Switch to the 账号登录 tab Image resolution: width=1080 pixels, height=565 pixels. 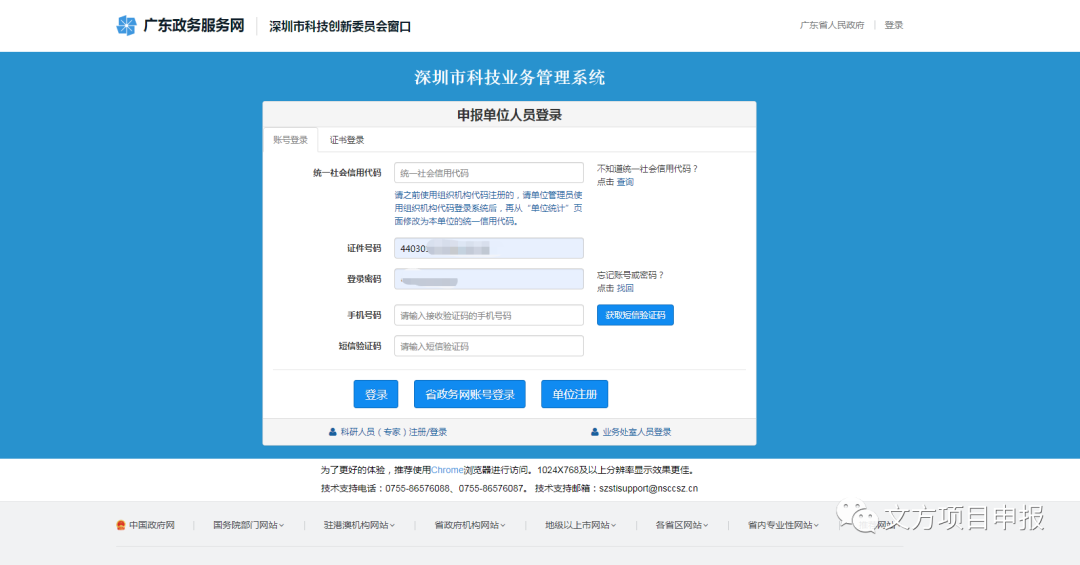pyautogui.click(x=290, y=140)
